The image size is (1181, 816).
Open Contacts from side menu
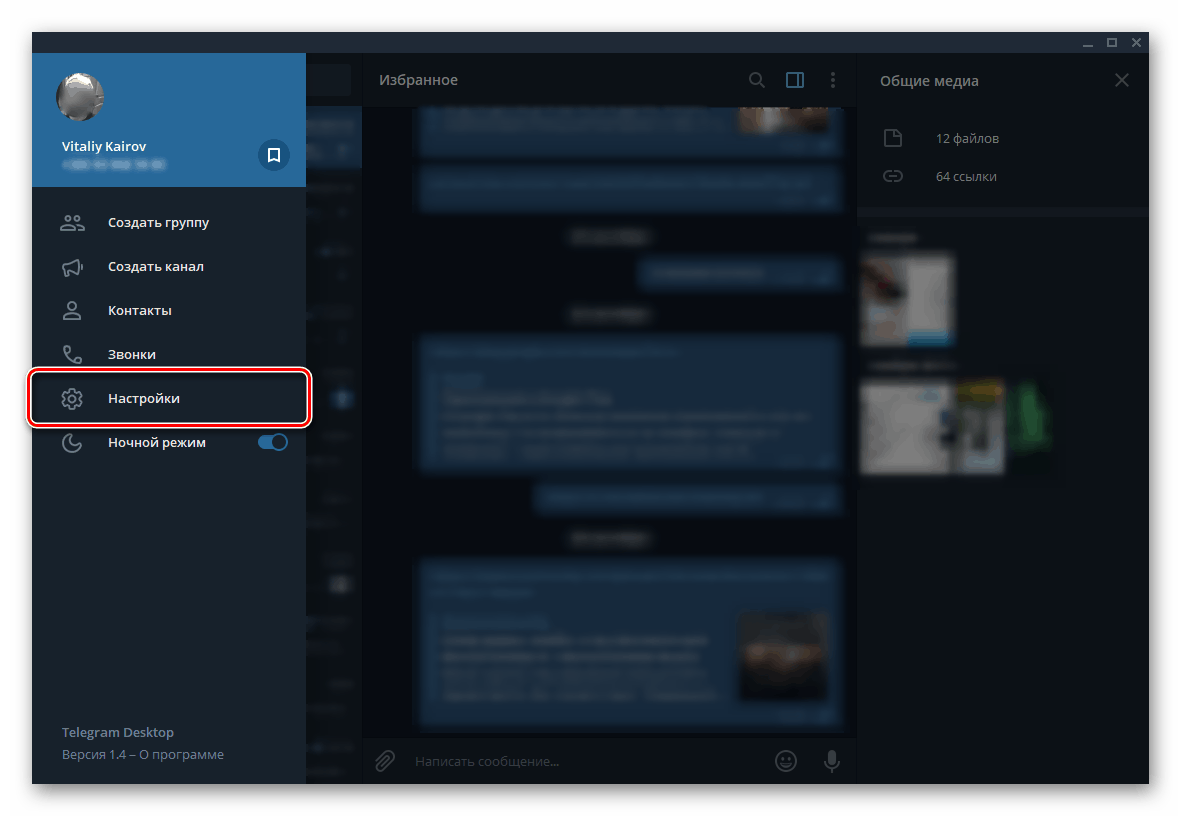[140, 311]
